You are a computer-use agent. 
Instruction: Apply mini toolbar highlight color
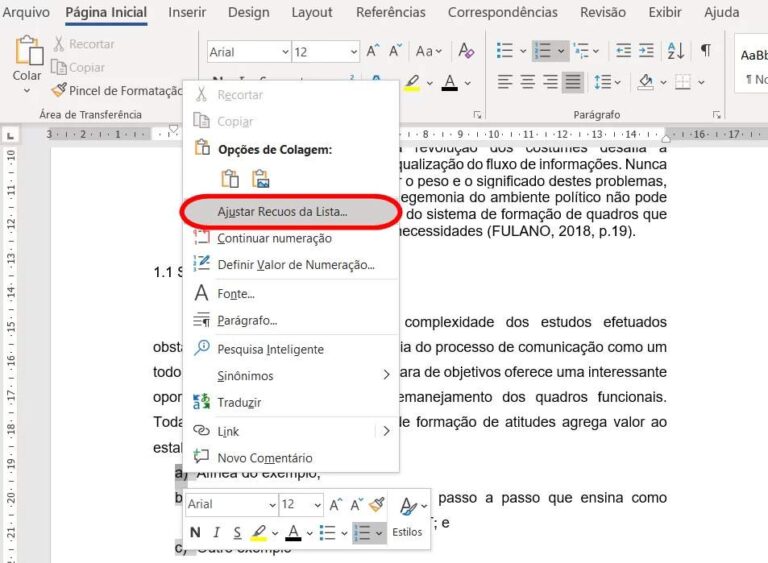coord(259,532)
